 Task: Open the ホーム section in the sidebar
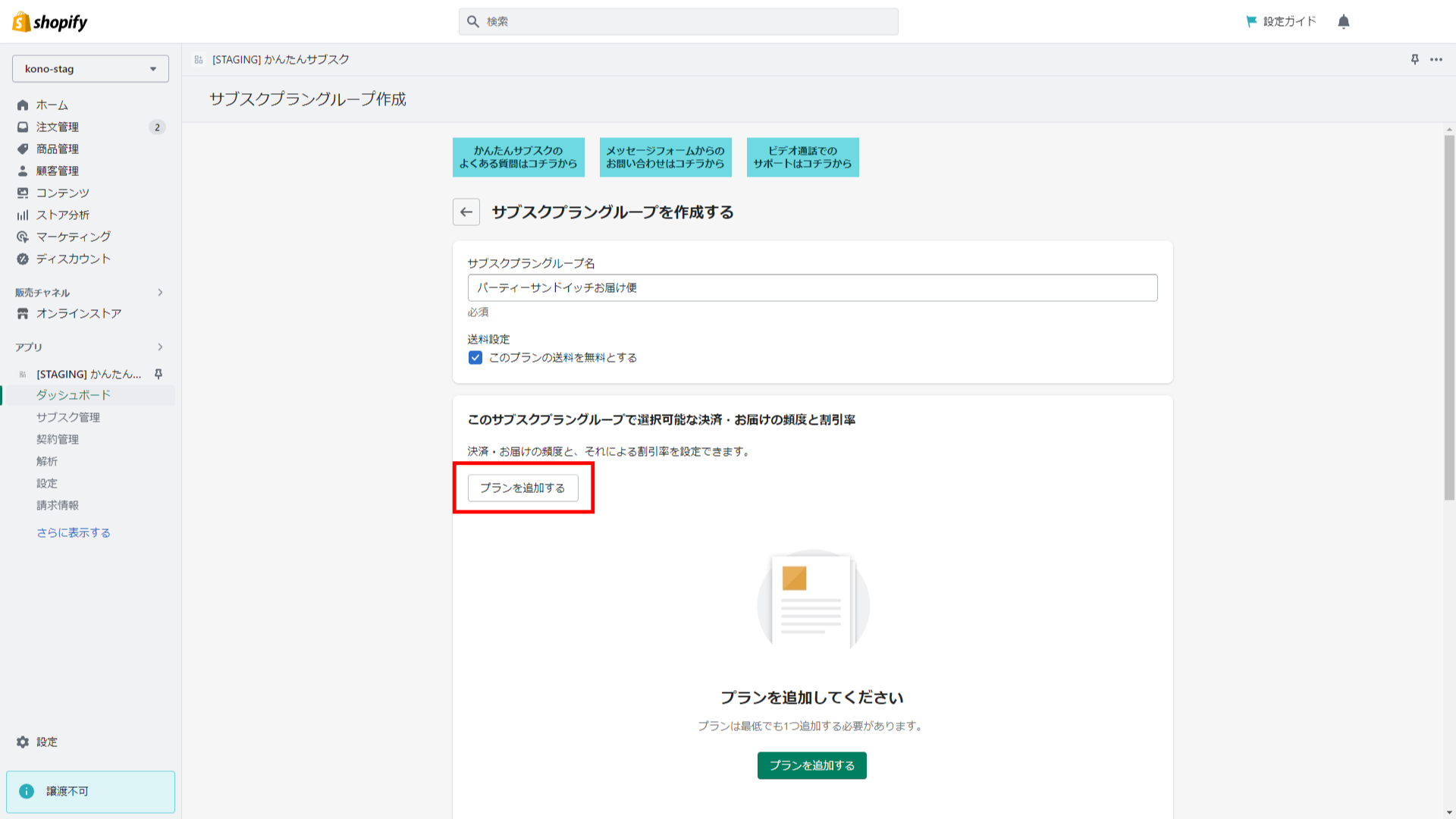coord(50,105)
